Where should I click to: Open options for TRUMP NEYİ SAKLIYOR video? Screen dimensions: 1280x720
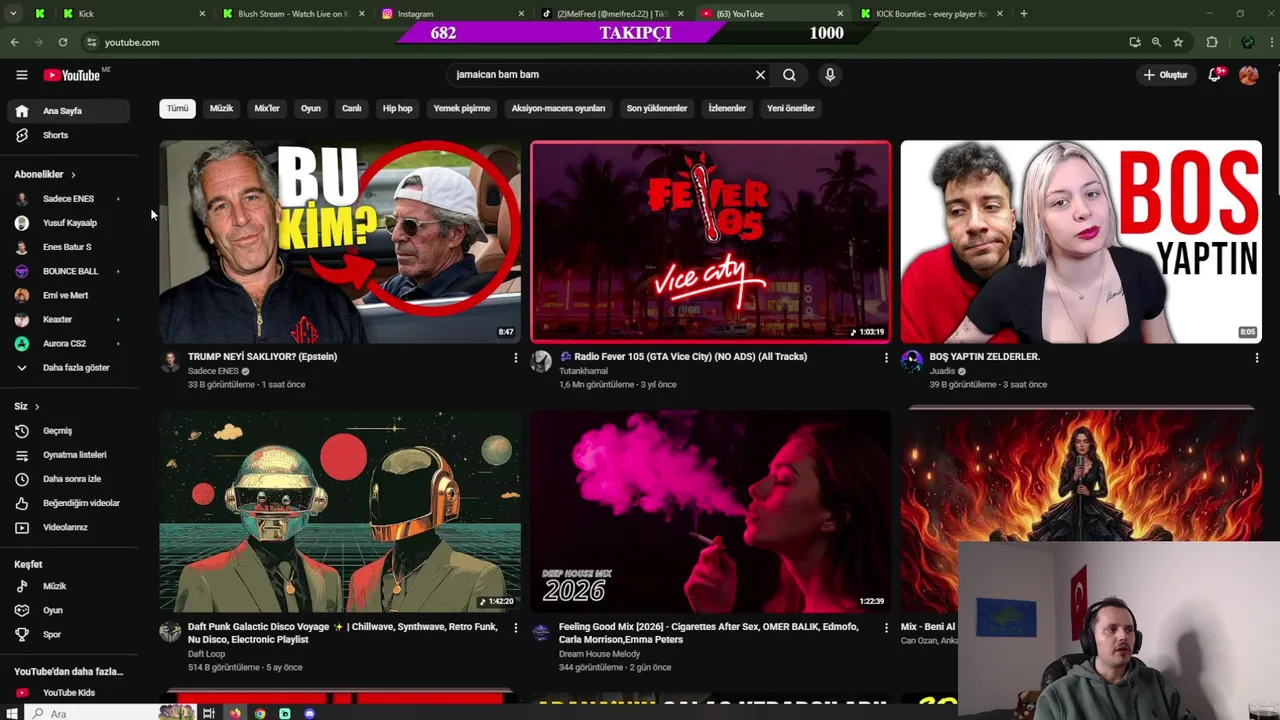click(x=516, y=358)
